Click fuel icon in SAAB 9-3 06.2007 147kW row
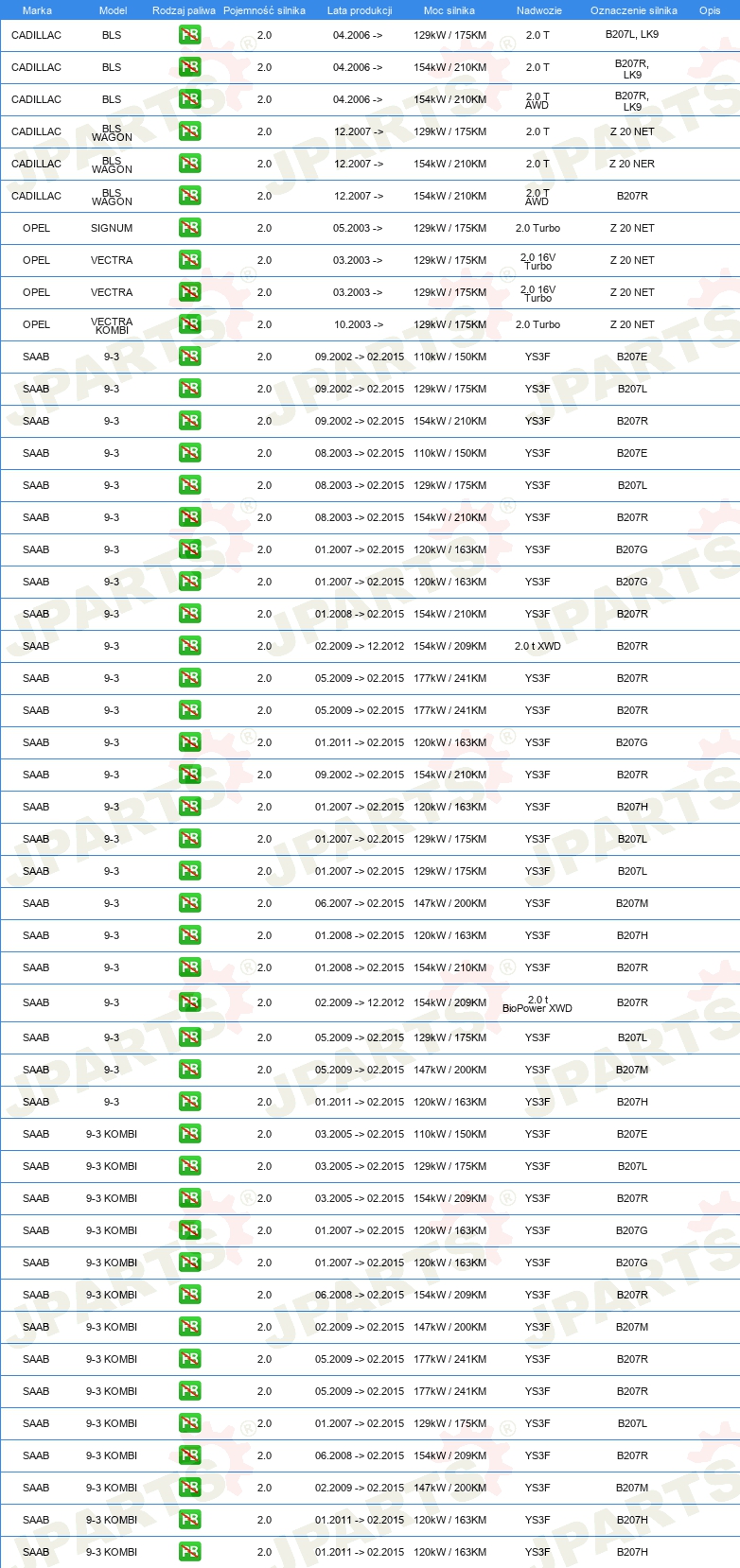Screen dimensions: 740x1568 [x=189, y=903]
